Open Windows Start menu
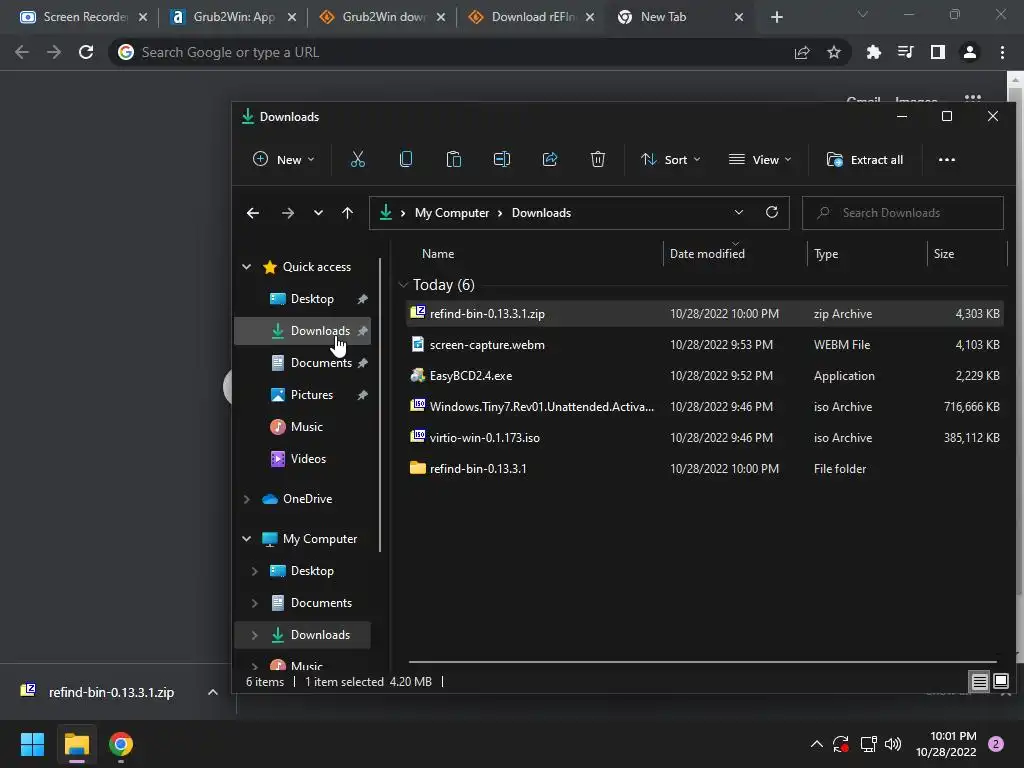The height and width of the screenshot is (768, 1024). (x=32, y=744)
